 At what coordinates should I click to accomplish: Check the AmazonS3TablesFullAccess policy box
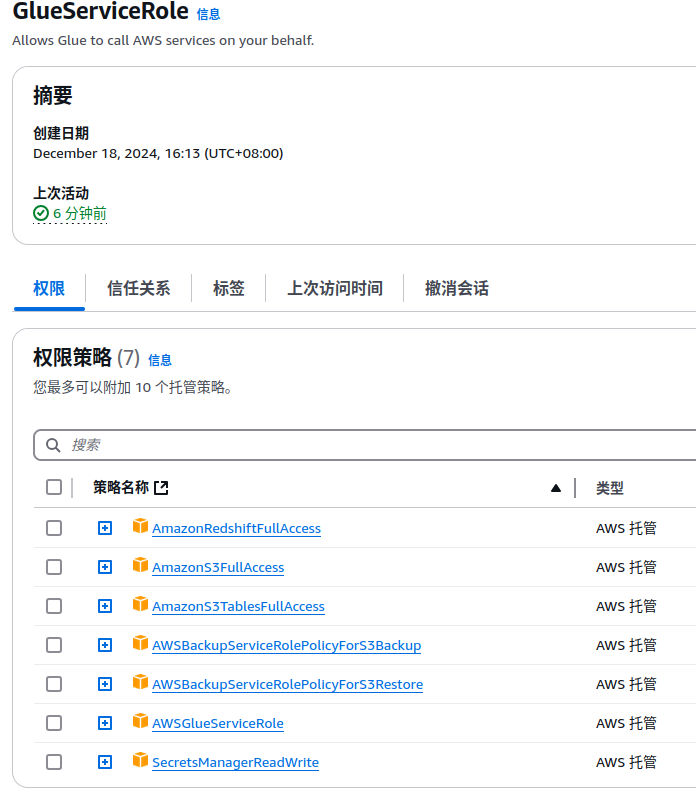coord(54,606)
